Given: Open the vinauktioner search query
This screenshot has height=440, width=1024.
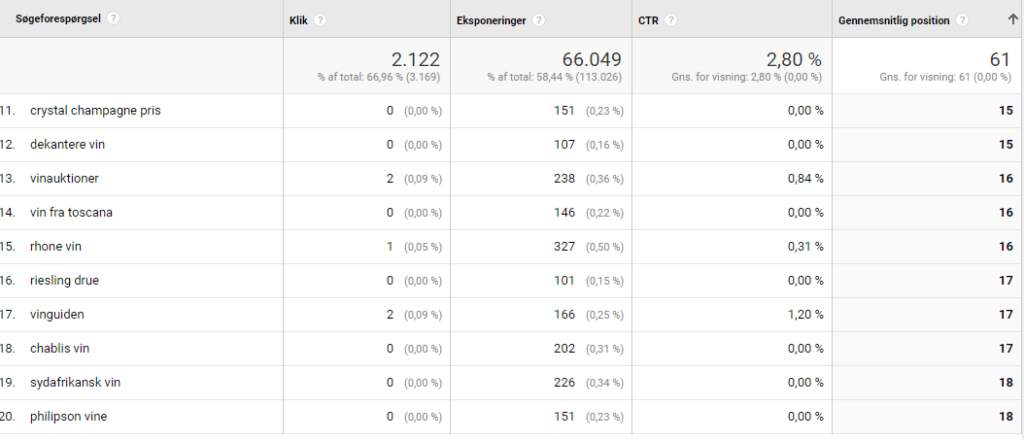Looking at the screenshot, I should point(64,179).
